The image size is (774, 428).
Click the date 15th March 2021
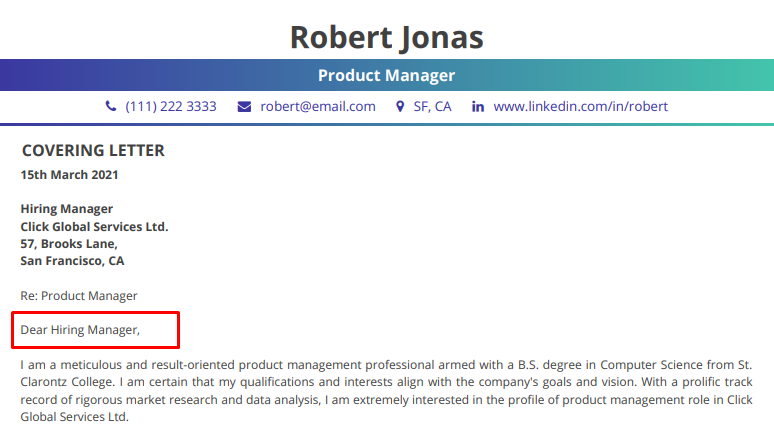69,175
